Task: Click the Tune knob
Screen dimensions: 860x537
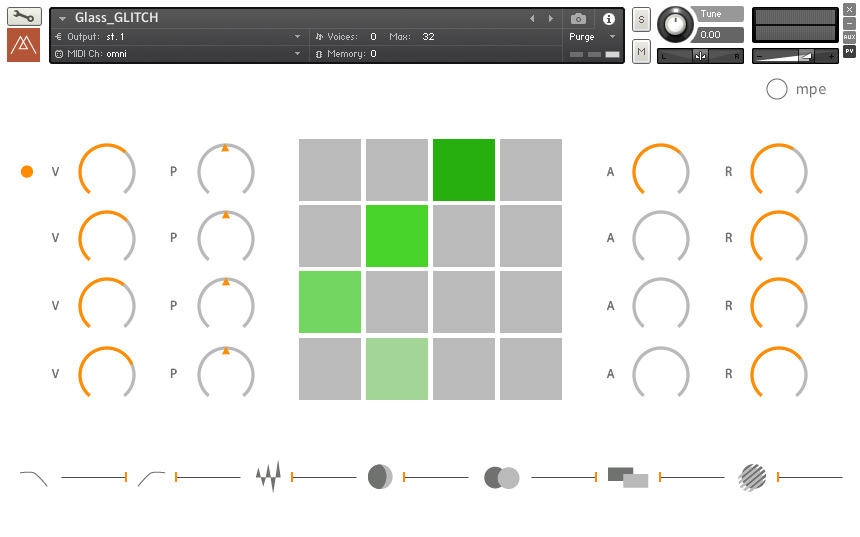Action: (675, 24)
